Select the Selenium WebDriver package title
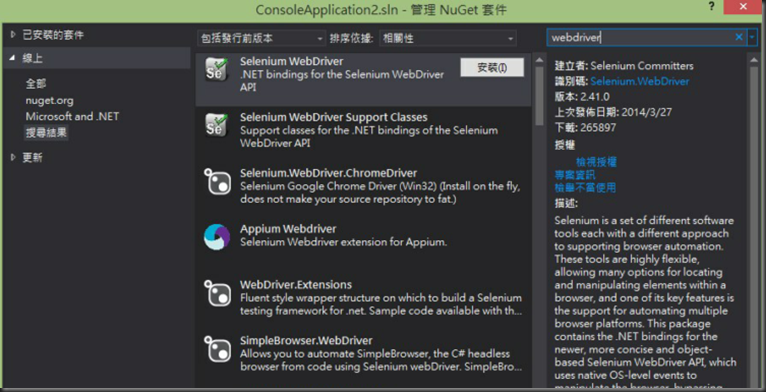 click(291, 62)
